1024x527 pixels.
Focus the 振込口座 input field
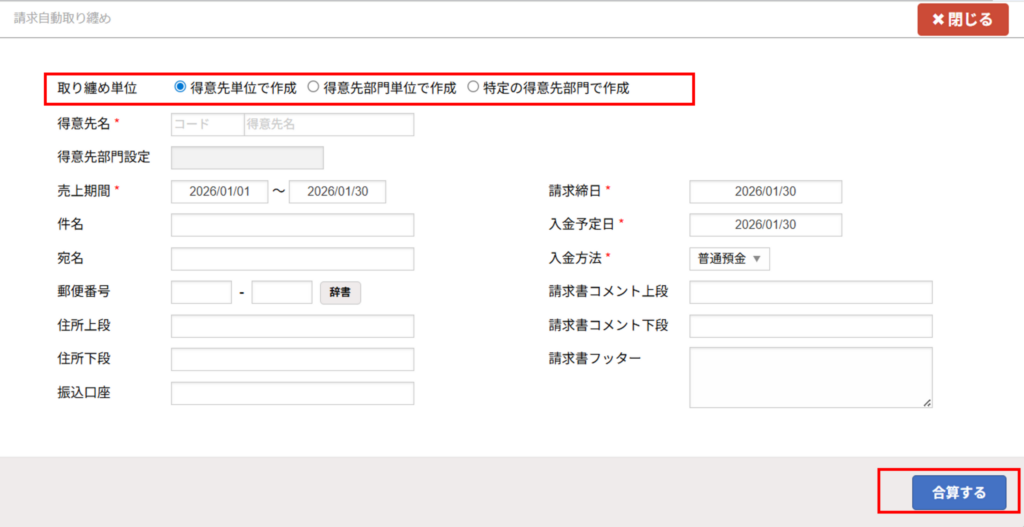292,393
